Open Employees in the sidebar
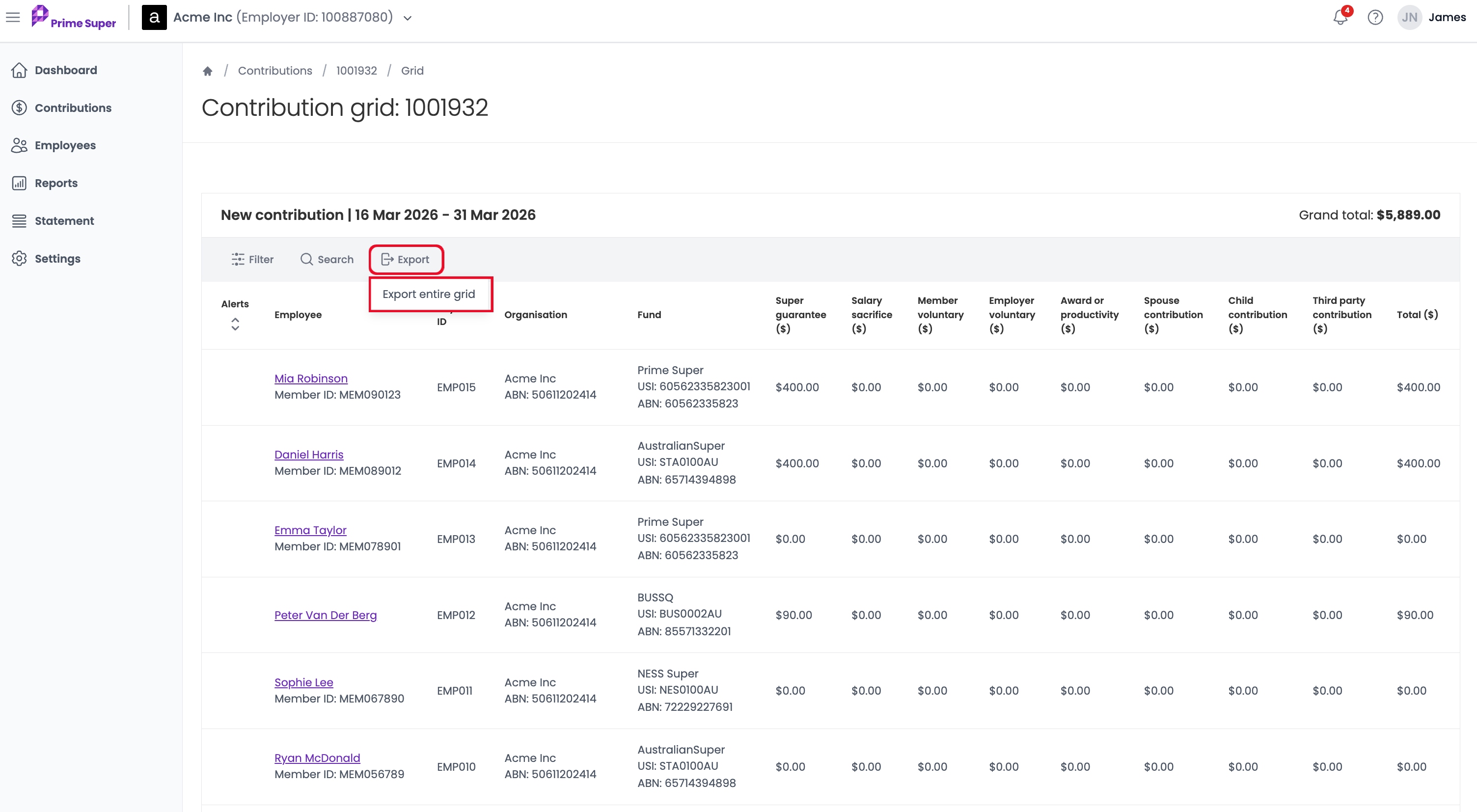 pyautogui.click(x=65, y=145)
